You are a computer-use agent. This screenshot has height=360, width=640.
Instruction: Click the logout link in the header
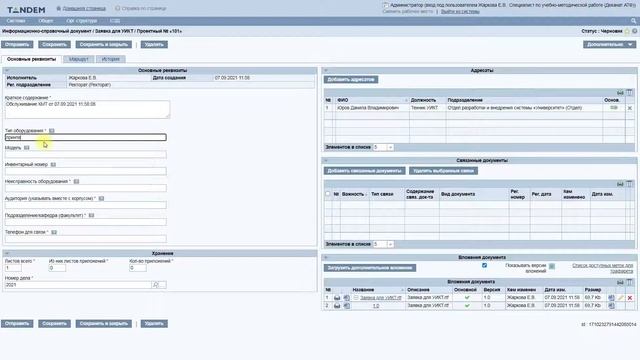460,11
